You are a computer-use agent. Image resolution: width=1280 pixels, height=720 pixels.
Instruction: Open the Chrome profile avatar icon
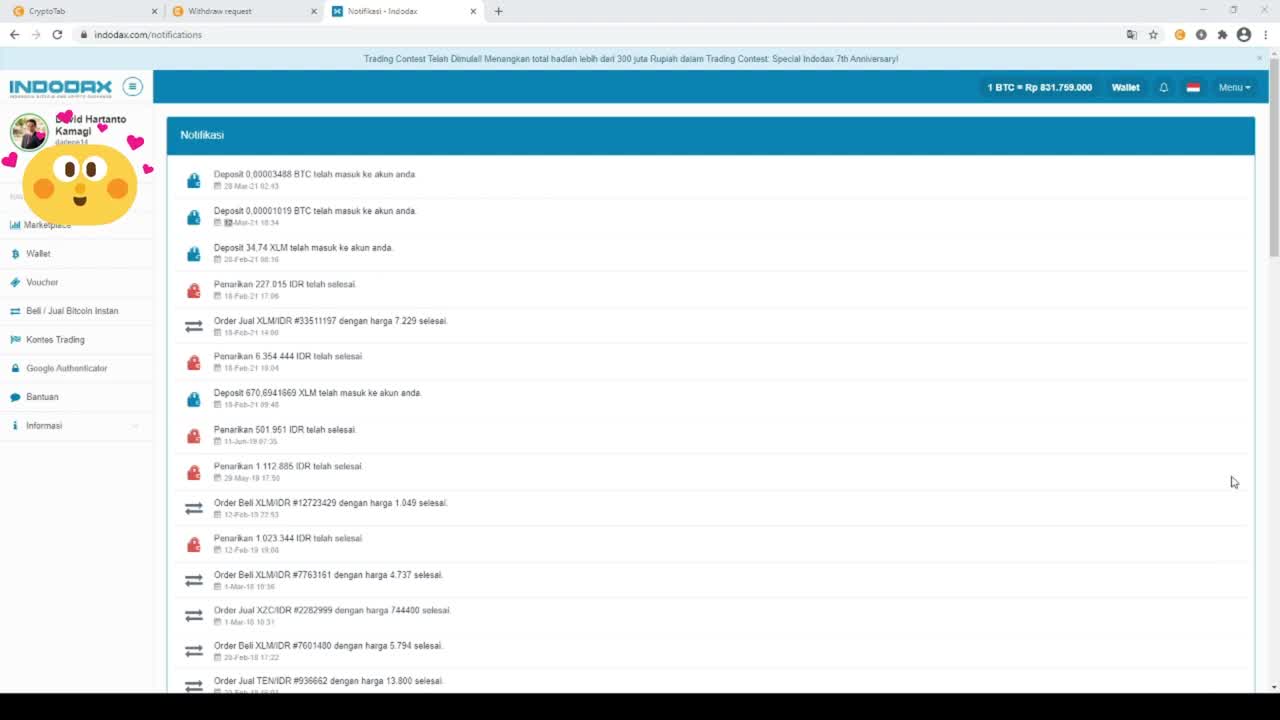pyautogui.click(x=1244, y=34)
